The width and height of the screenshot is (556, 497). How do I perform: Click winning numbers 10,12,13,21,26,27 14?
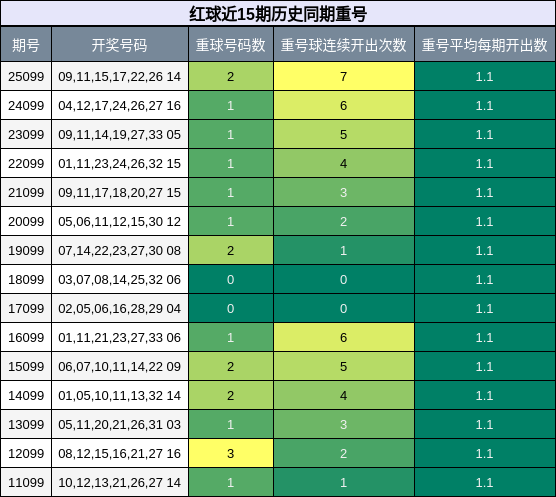[x=120, y=482]
